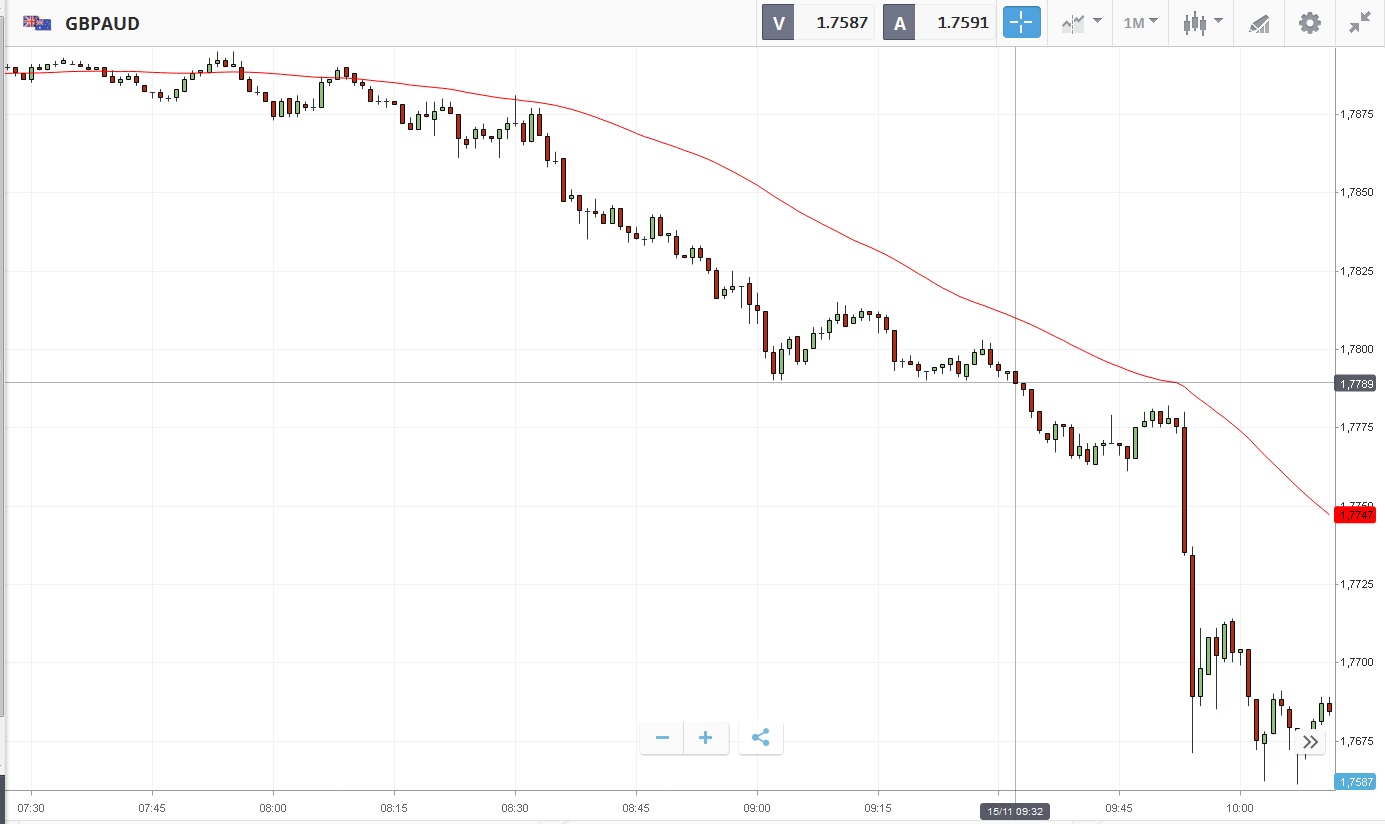The width and height of the screenshot is (1385, 824).
Task: Click the 1,7789 crosshair price label
Action: point(1355,383)
